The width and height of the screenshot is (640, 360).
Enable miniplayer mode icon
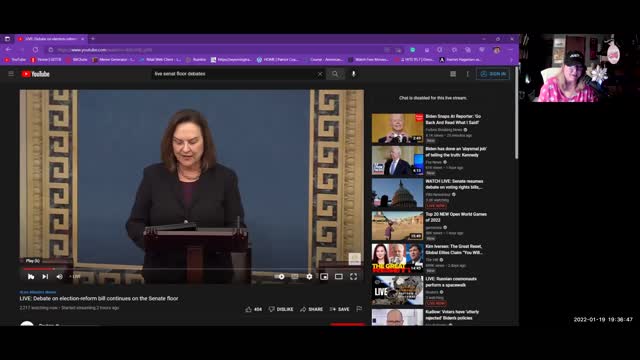coord(324,277)
